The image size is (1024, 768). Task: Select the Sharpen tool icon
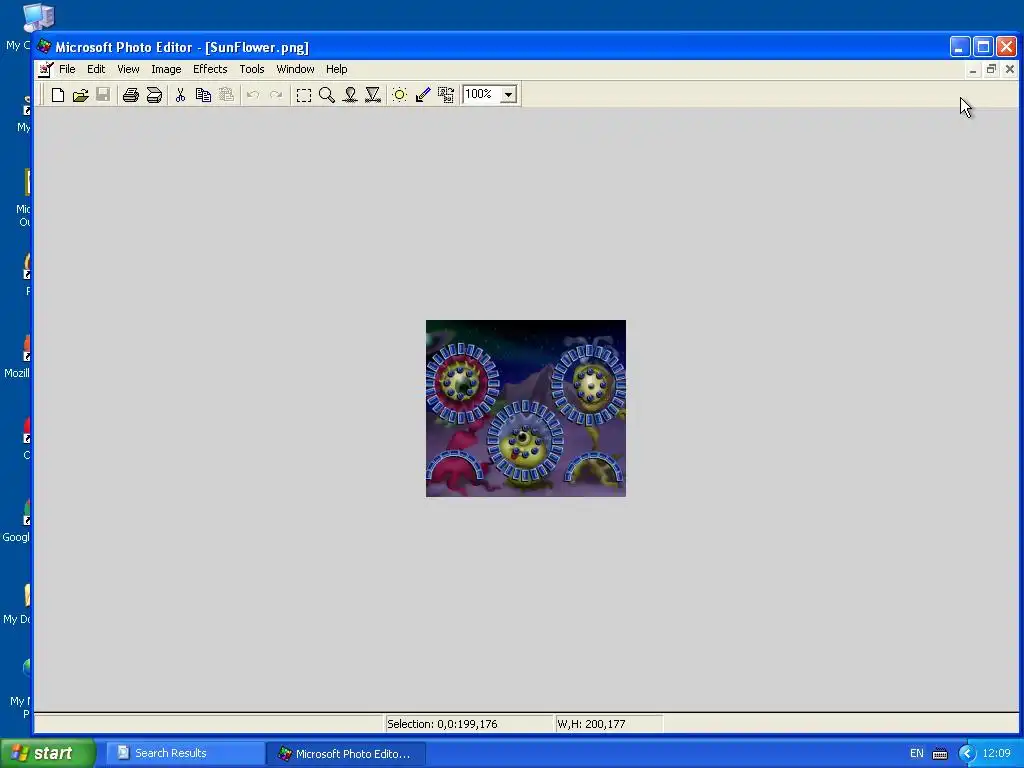[373, 95]
